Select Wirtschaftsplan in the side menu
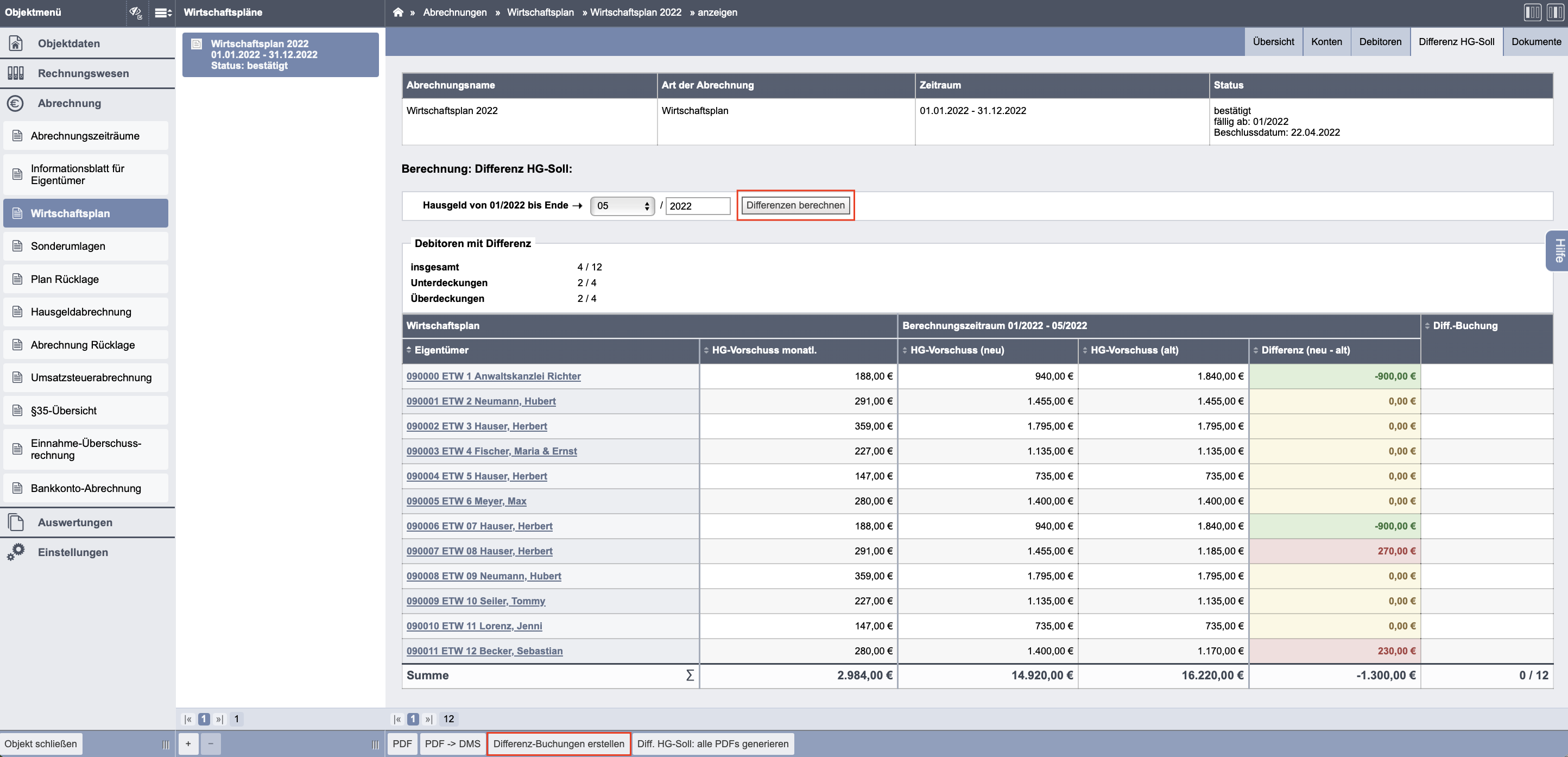The width and height of the screenshot is (1568, 757). pos(86,213)
